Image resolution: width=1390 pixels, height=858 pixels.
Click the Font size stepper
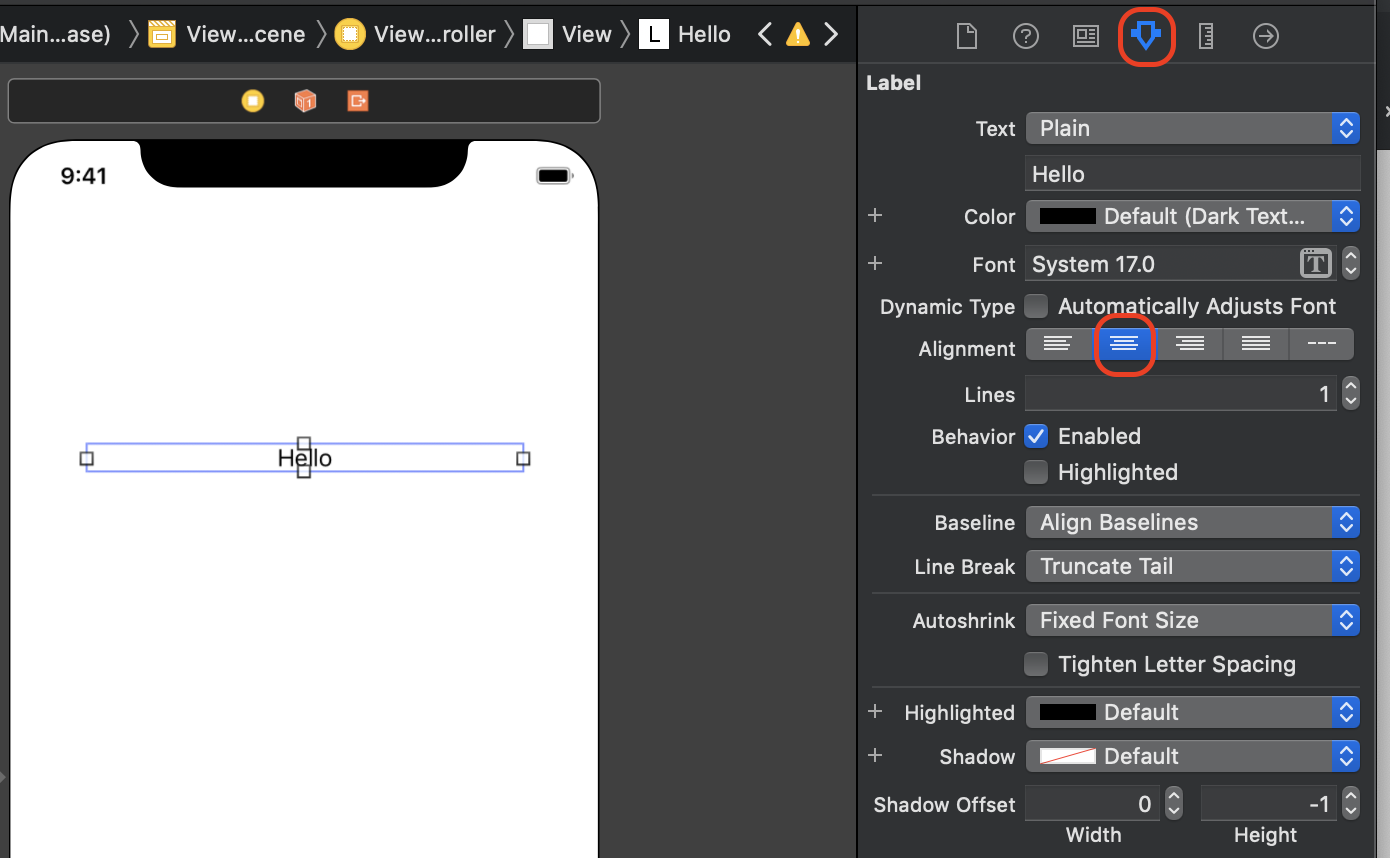point(1351,264)
